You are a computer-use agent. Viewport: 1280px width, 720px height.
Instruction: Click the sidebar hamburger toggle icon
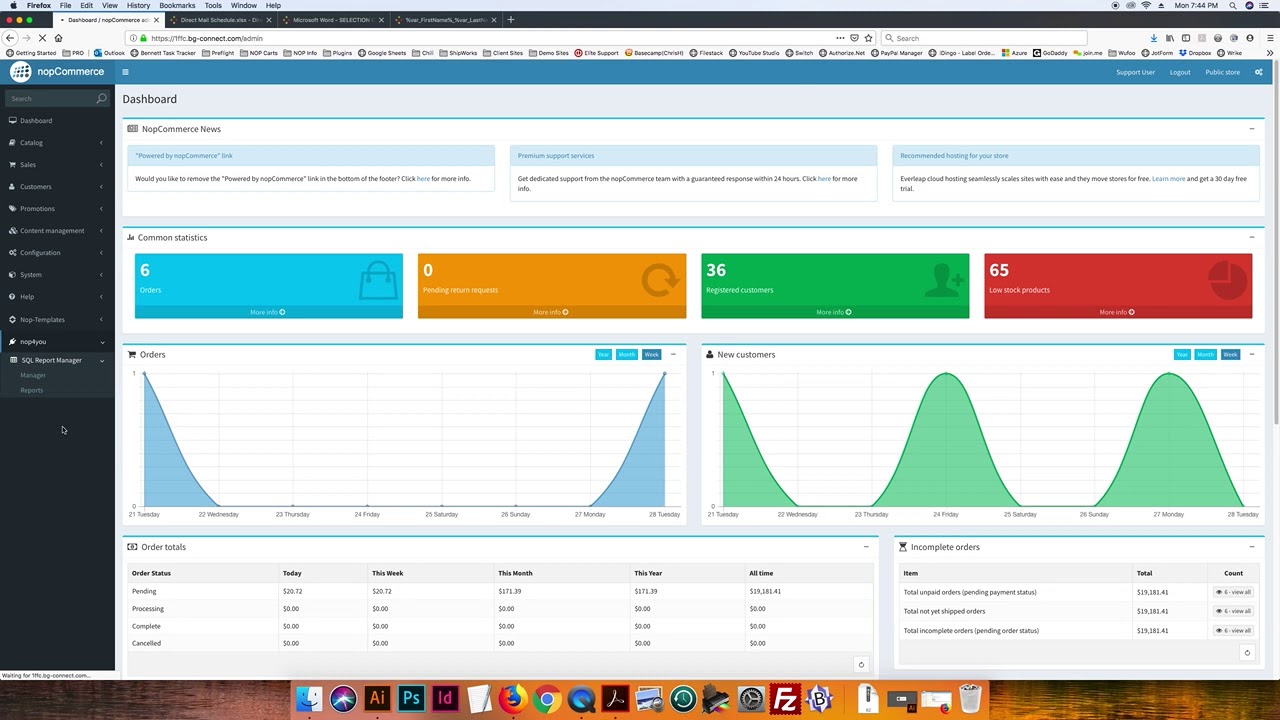(x=125, y=72)
